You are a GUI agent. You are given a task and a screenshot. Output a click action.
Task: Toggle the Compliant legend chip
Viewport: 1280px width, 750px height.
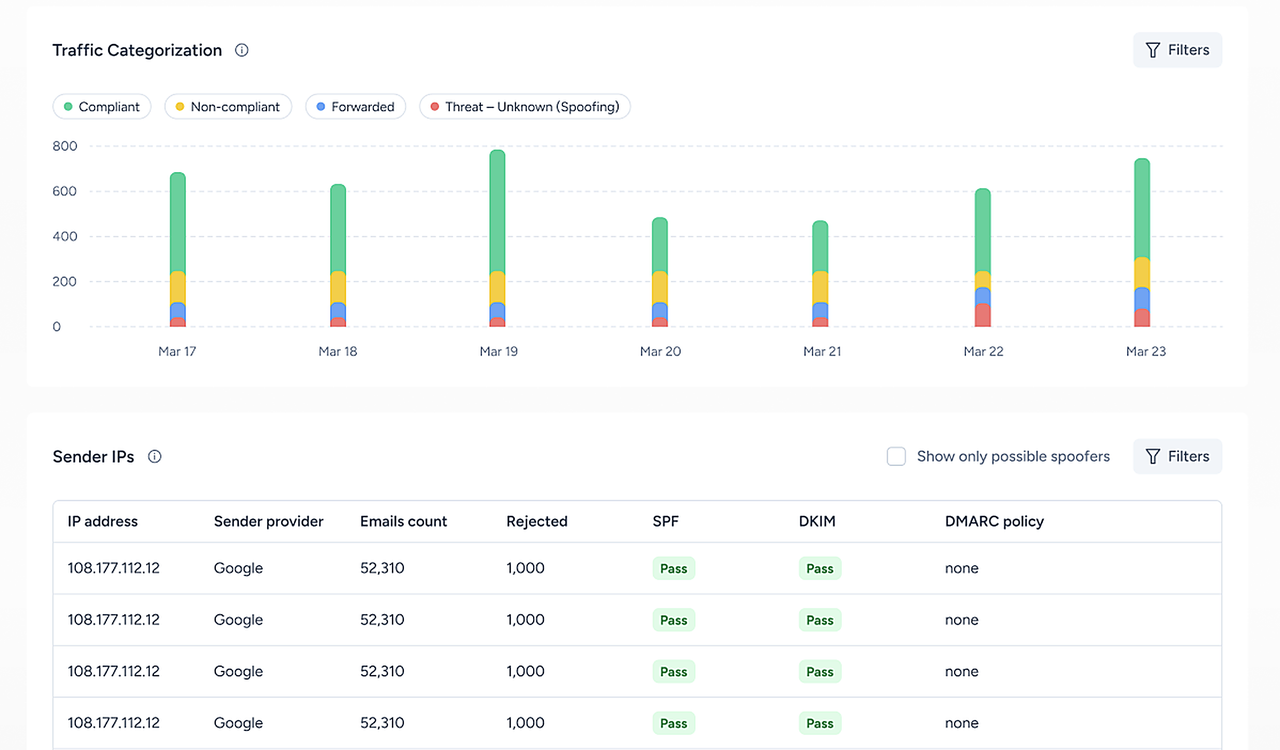pyautogui.click(x=102, y=107)
